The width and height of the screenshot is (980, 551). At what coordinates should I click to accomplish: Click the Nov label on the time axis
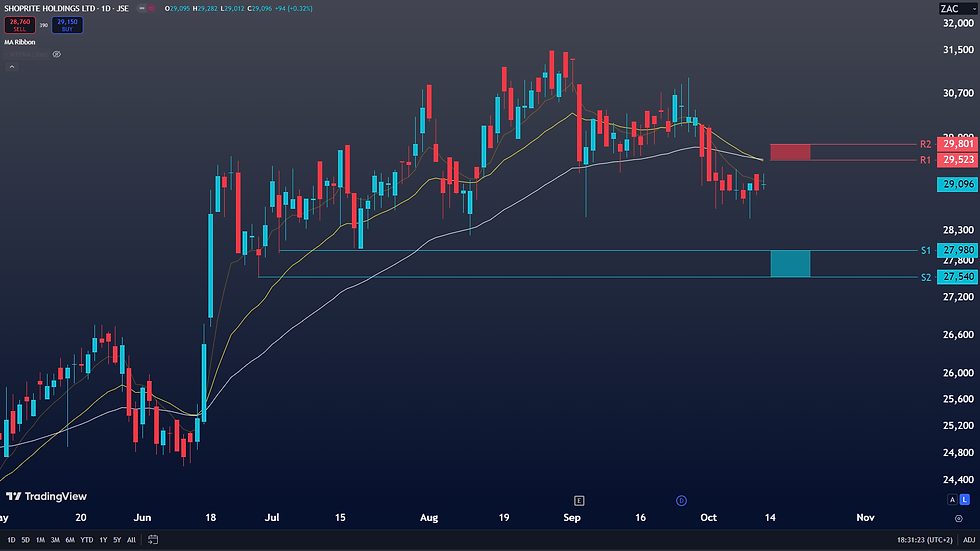coord(865,518)
